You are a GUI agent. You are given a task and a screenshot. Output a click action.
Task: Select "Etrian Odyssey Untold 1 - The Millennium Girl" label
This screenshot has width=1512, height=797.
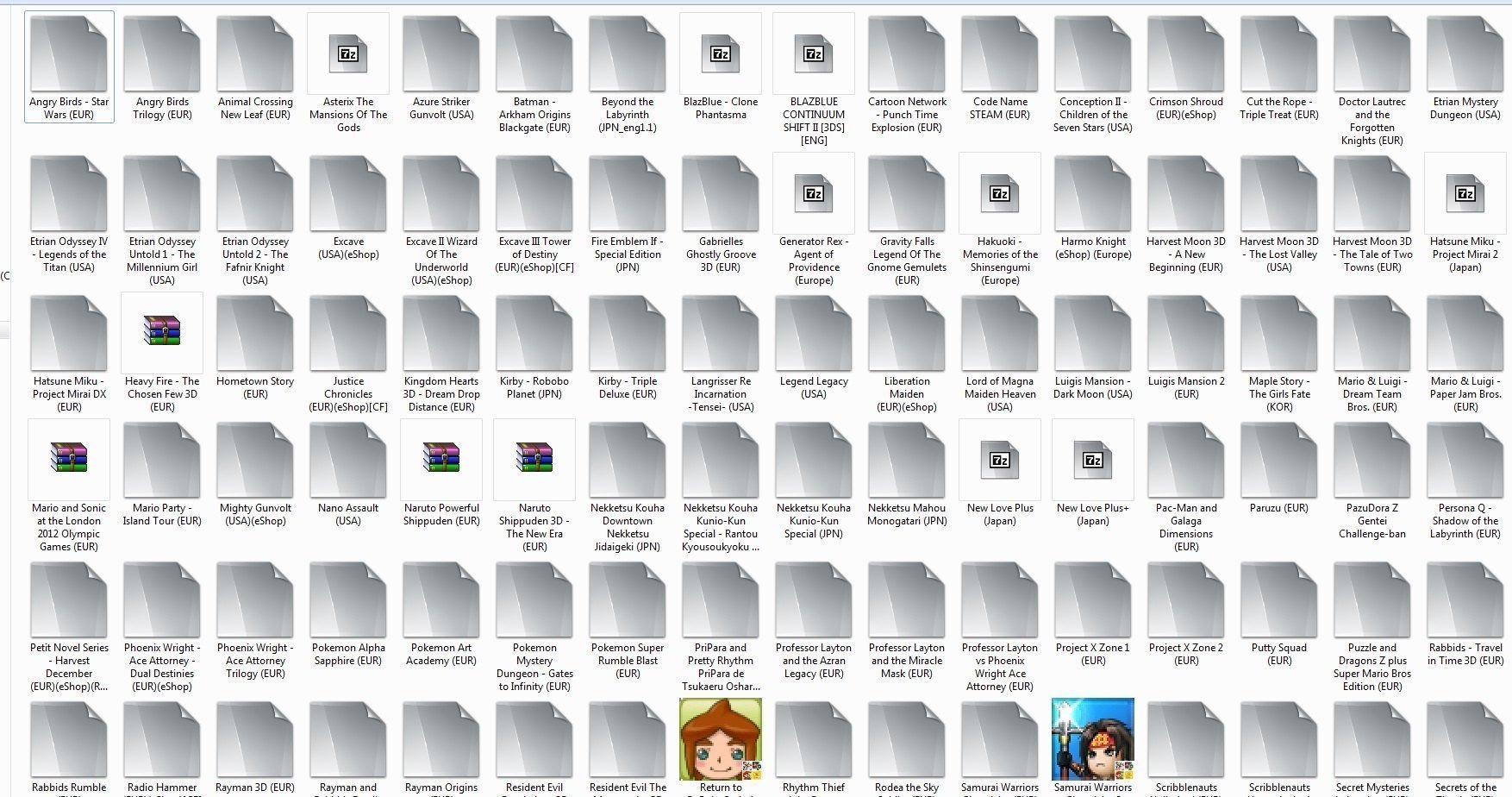point(162,260)
